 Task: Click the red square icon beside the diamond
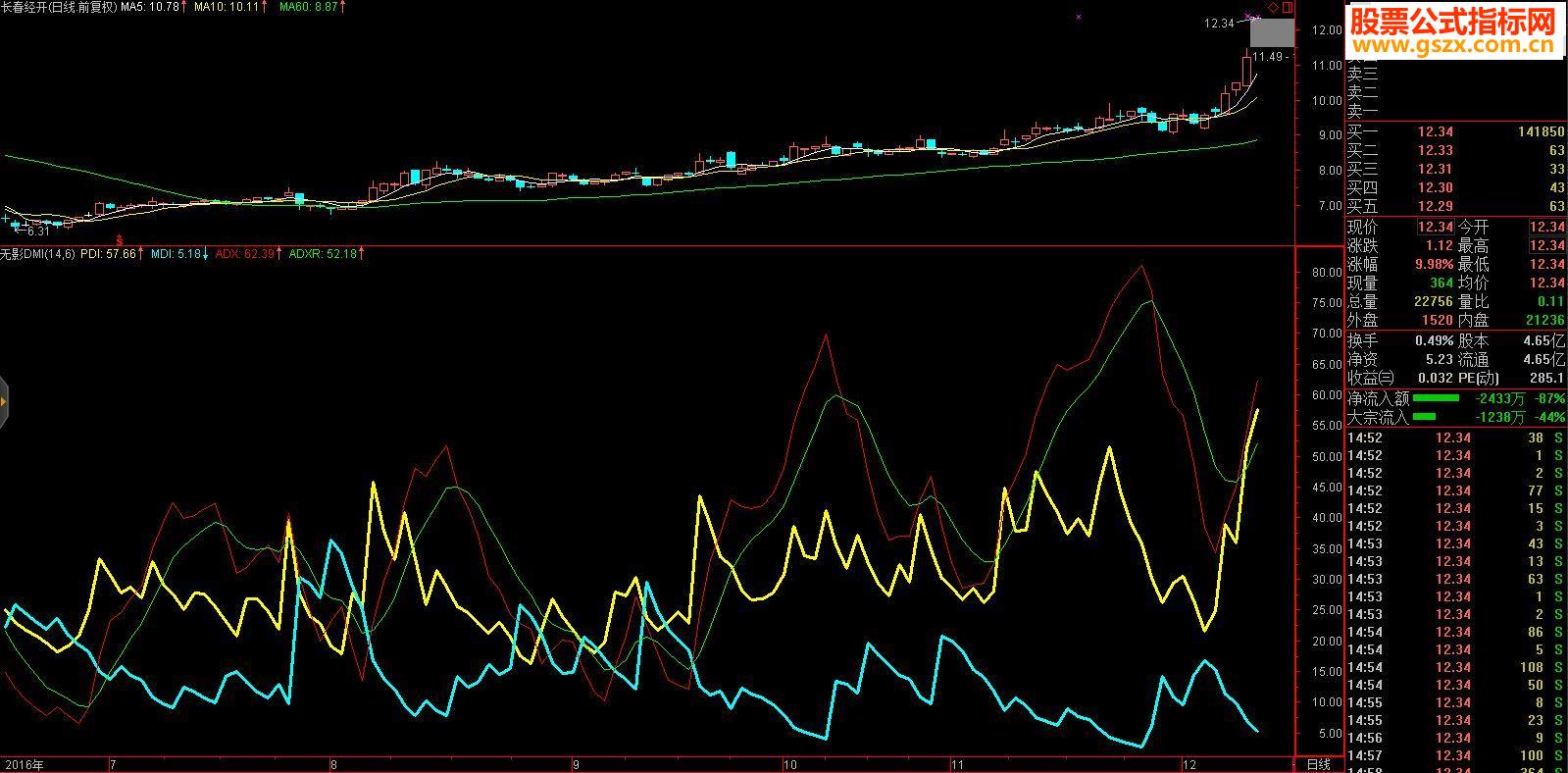1289,7
